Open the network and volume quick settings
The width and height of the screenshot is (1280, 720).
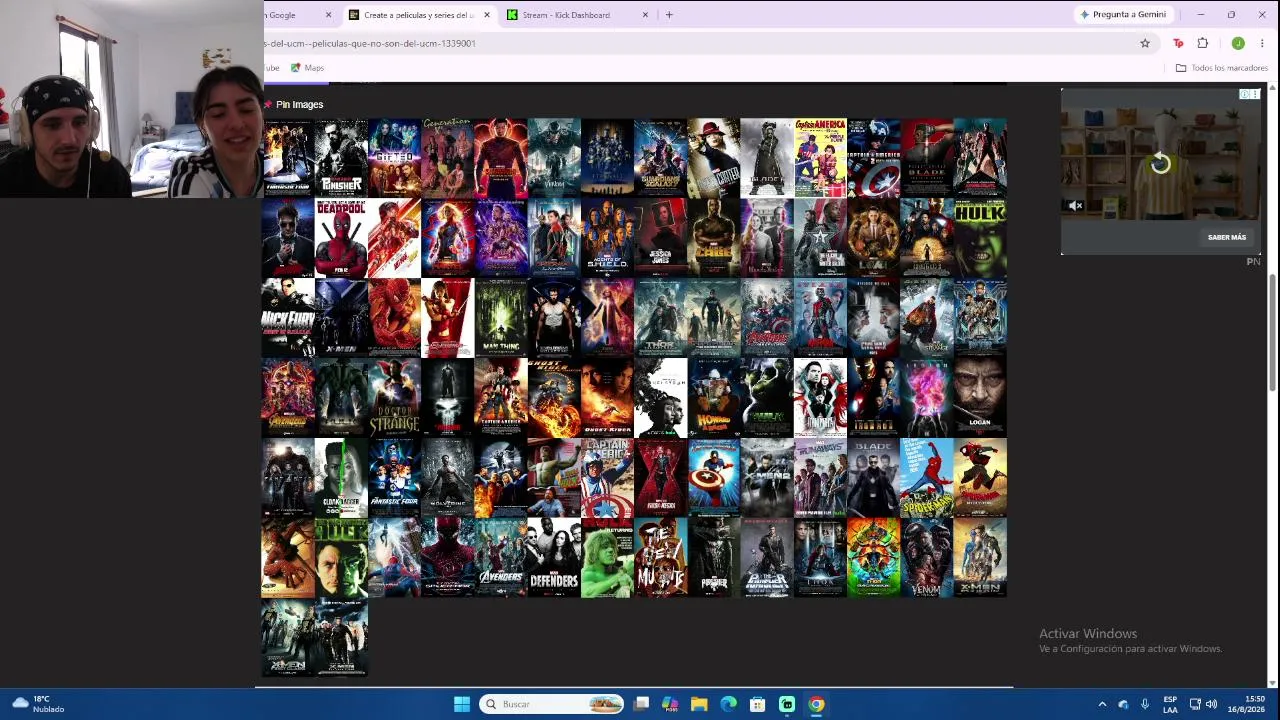1203,704
